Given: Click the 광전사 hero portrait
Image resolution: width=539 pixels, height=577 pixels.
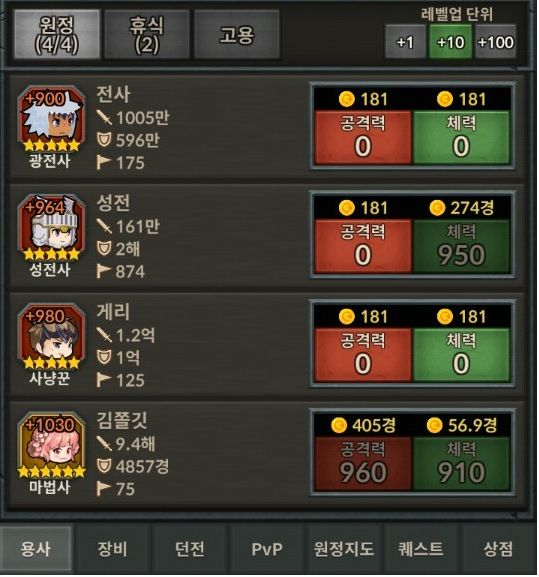Looking at the screenshot, I should coord(51,119).
